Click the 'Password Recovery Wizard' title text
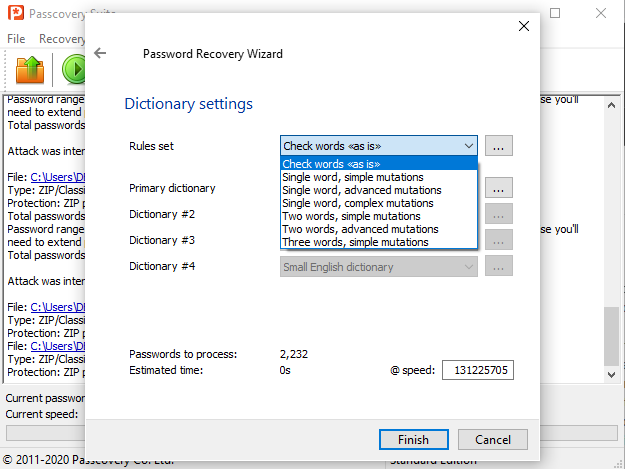Screen dimensions: 625x469 click(213, 54)
